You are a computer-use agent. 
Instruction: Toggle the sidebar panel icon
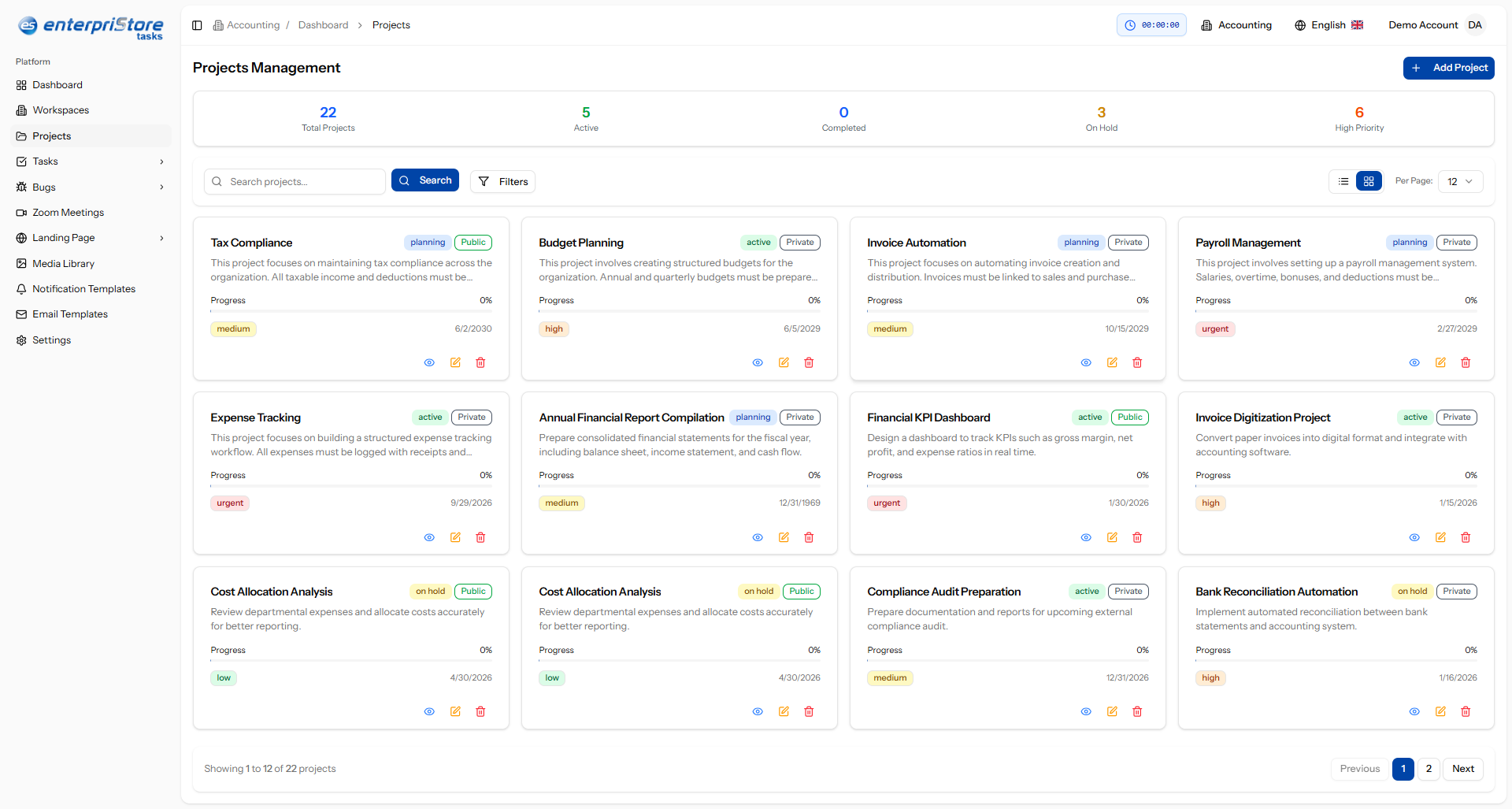click(197, 25)
